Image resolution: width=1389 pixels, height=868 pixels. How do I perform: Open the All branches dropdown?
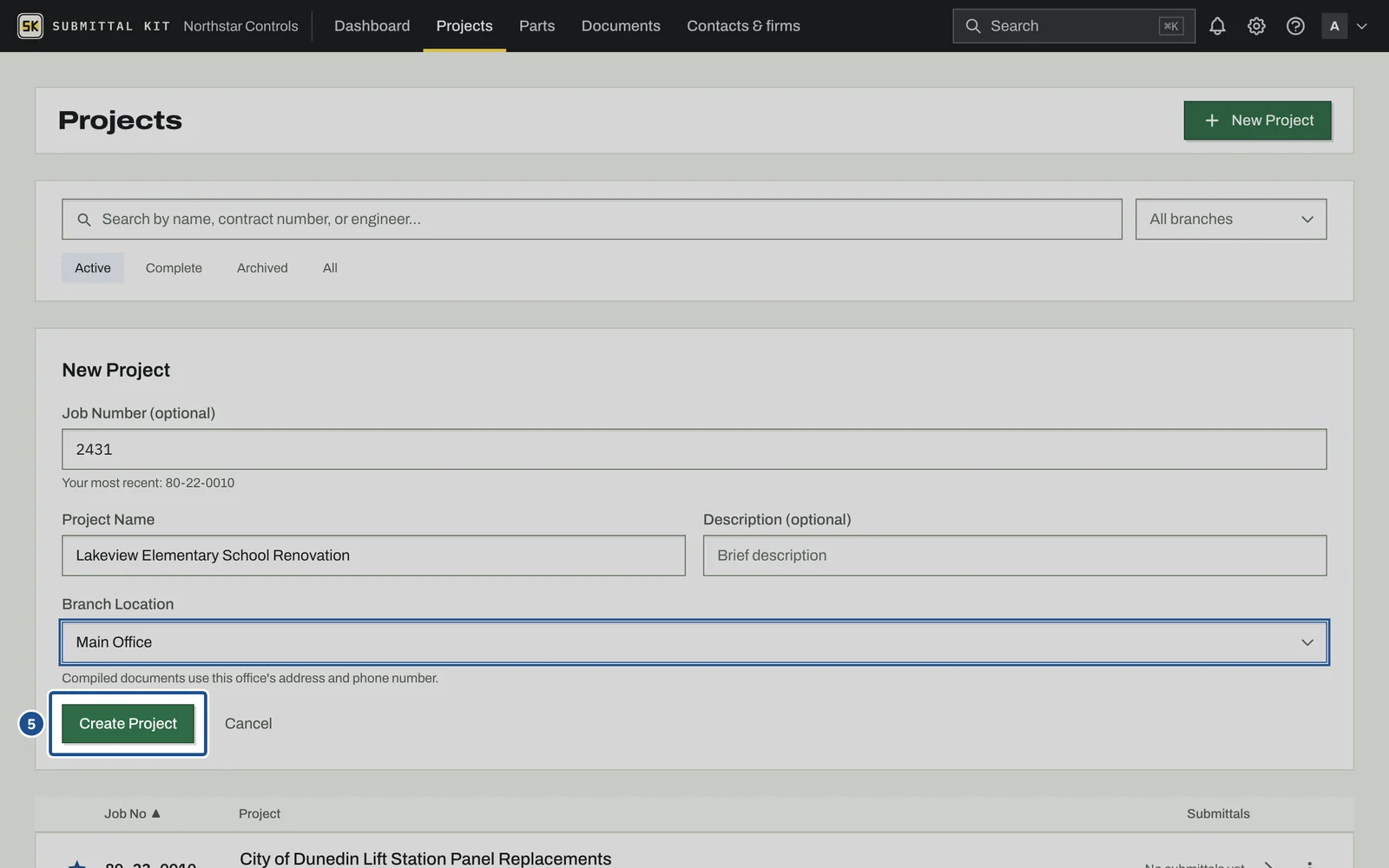coord(1230,220)
